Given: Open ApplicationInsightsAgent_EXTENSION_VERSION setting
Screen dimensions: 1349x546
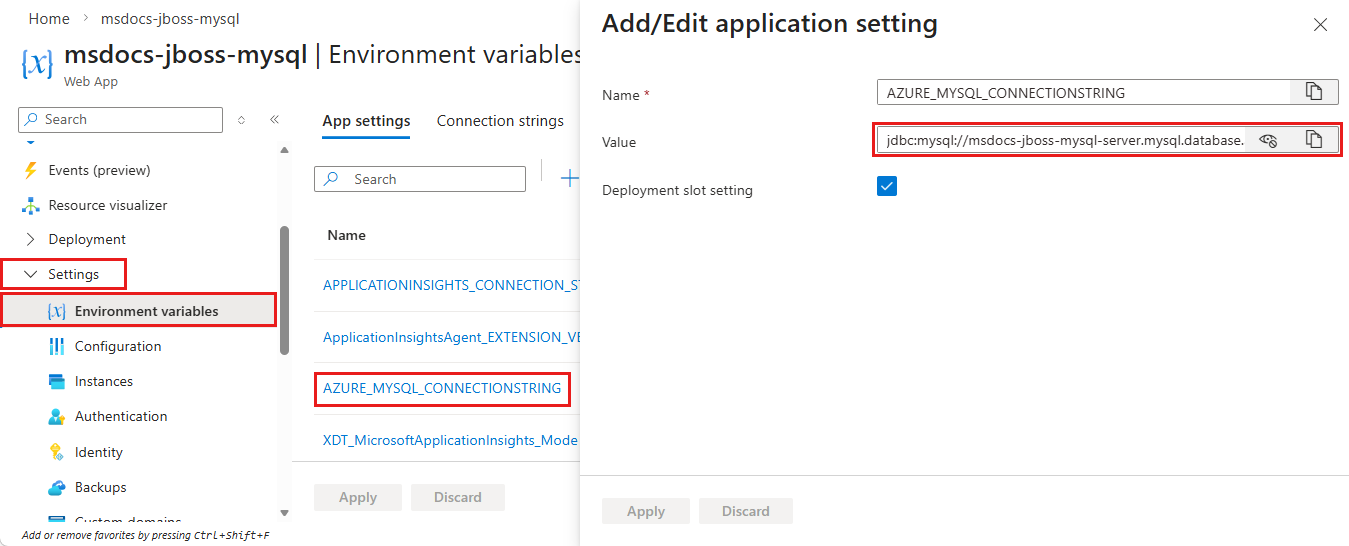Looking at the screenshot, I should (452, 338).
